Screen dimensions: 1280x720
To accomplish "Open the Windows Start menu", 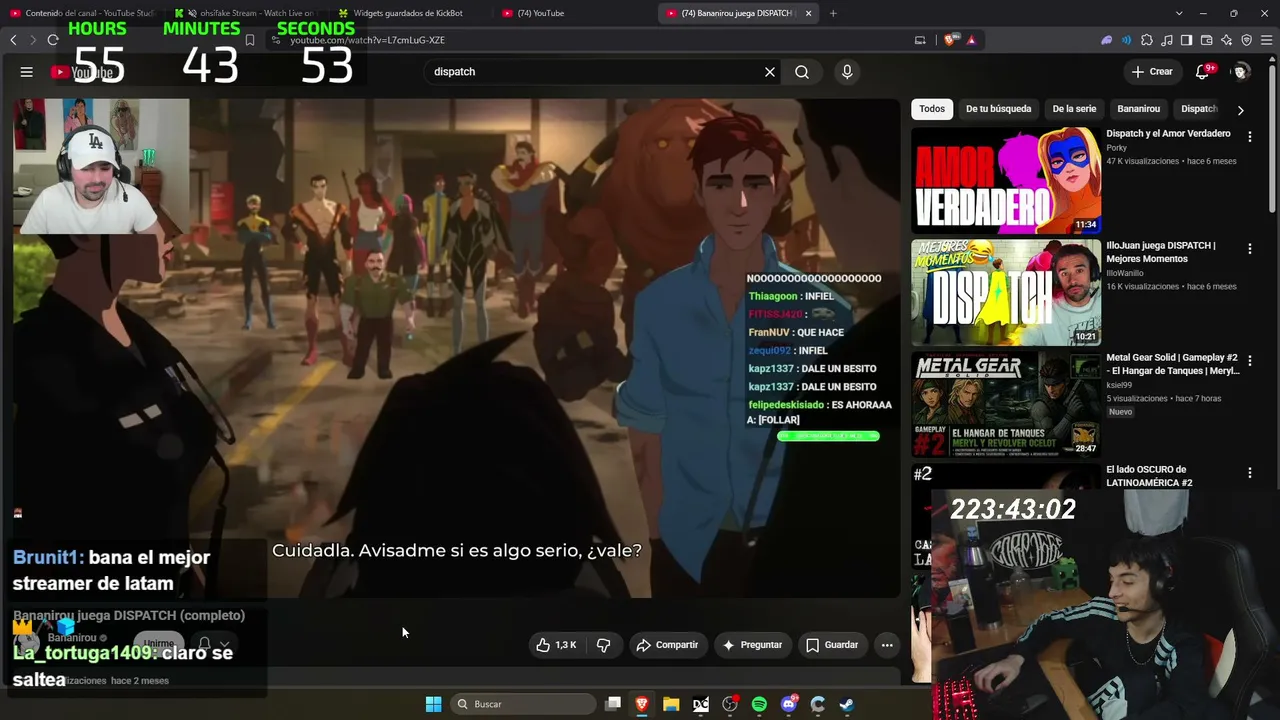I will coord(433,704).
